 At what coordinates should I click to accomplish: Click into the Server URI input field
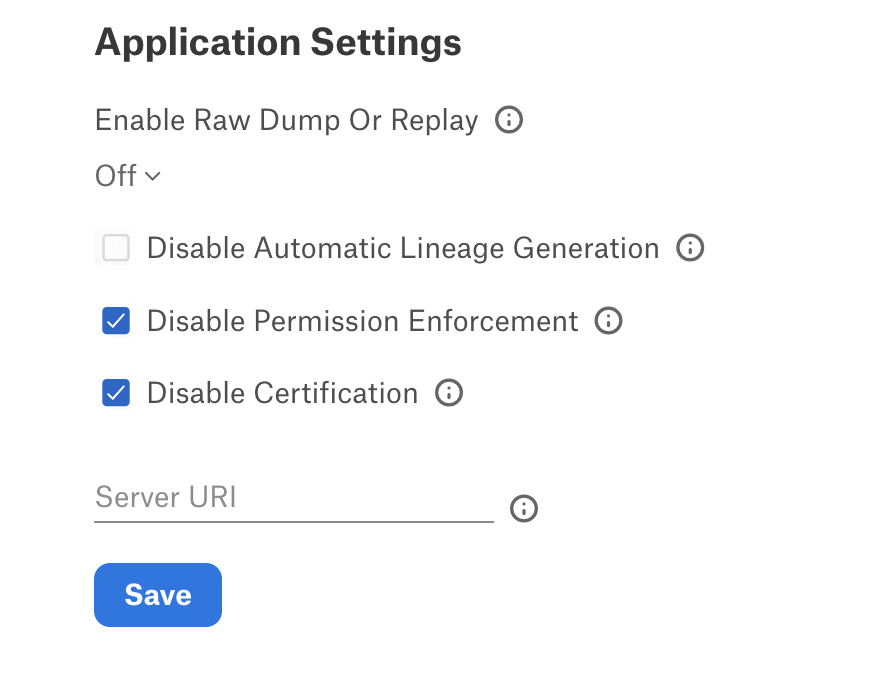[x=293, y=498]
